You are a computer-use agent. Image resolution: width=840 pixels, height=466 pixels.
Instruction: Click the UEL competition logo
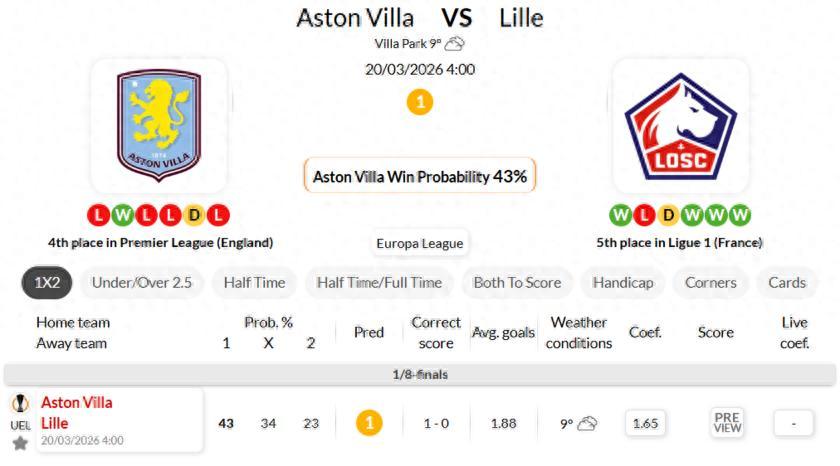[x=20, y=405]
